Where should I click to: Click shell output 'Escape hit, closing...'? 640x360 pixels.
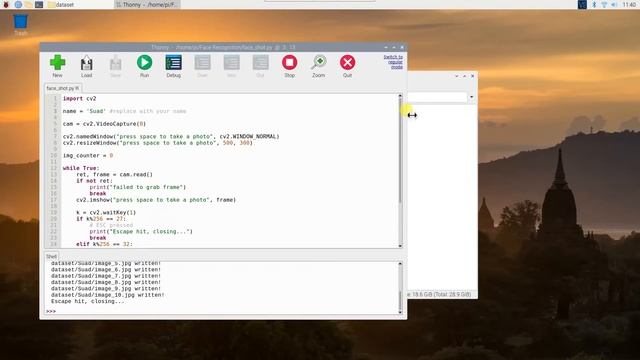pyautogui.click(x=88, y=301)
